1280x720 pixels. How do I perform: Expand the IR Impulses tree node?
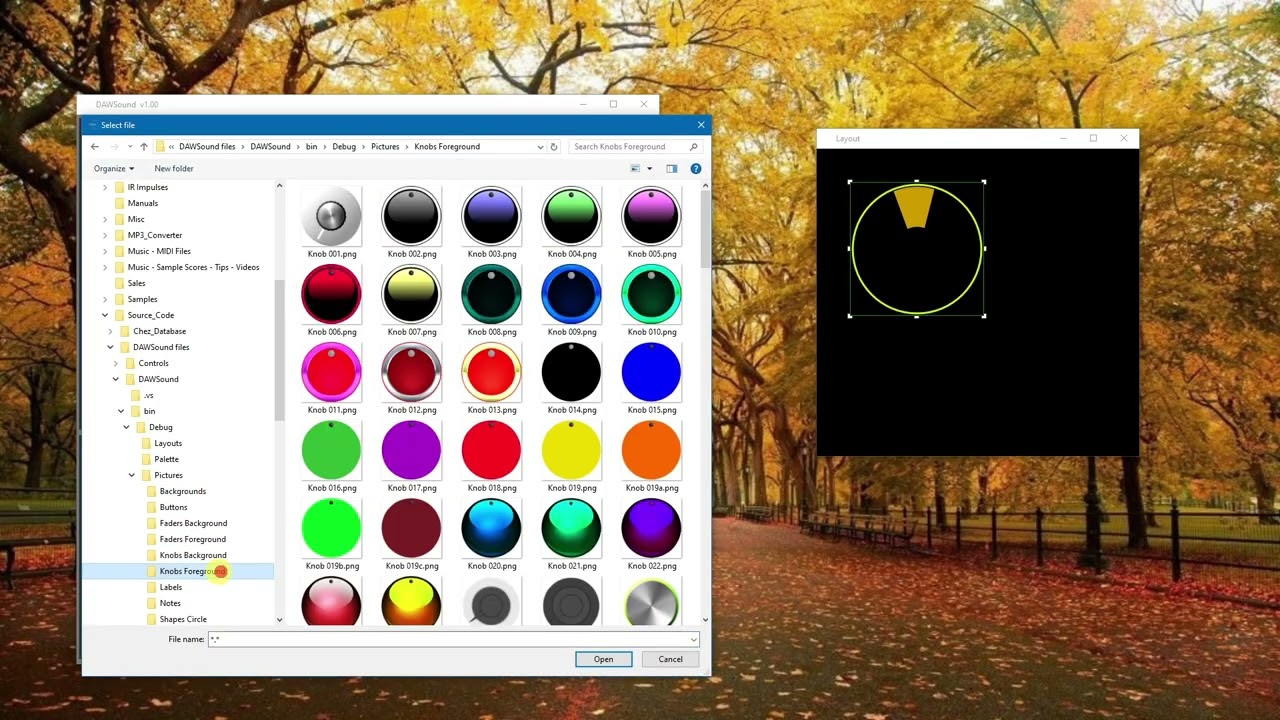point(105,187)
